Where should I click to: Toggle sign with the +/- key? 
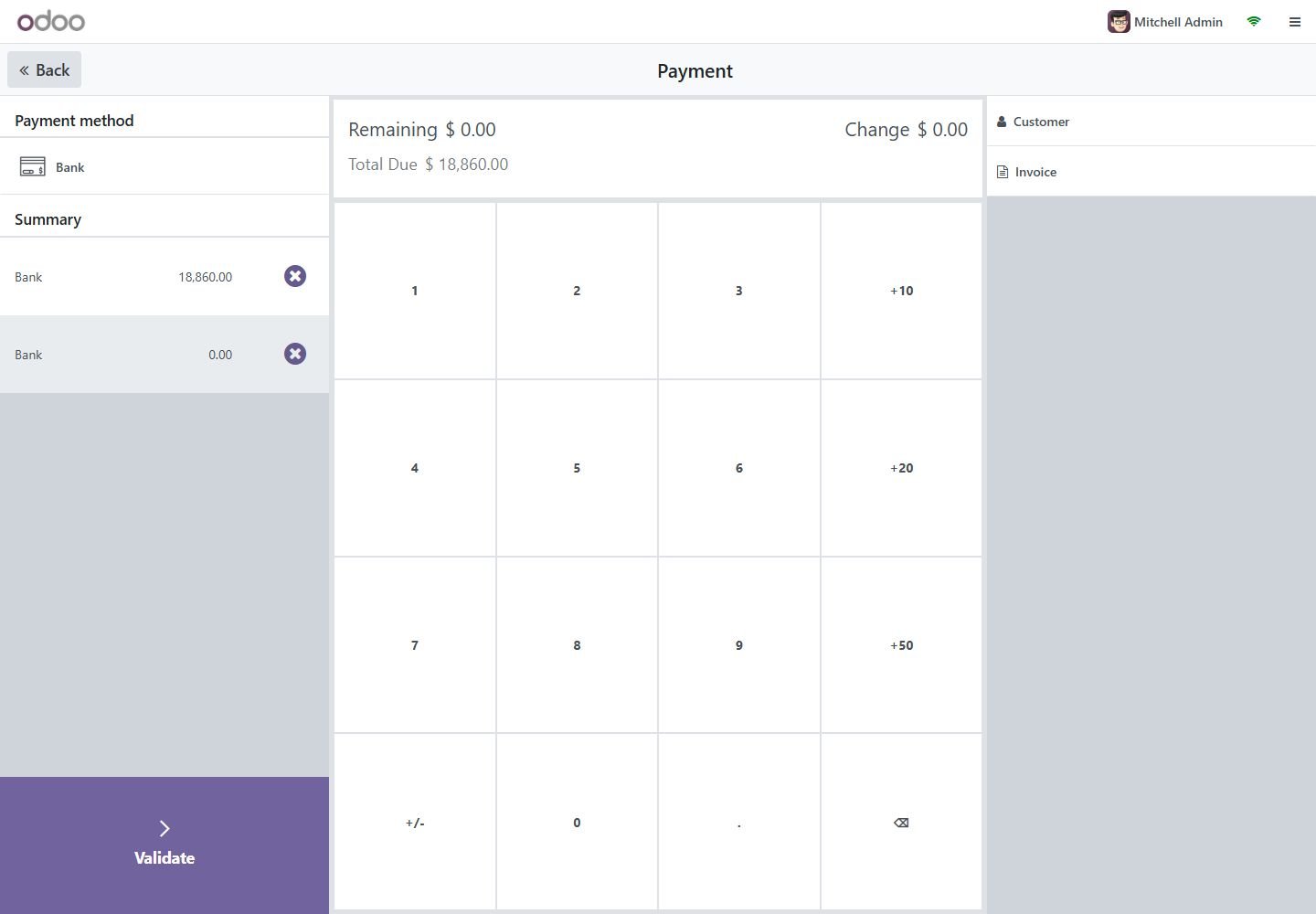click(x=415, y=823)
